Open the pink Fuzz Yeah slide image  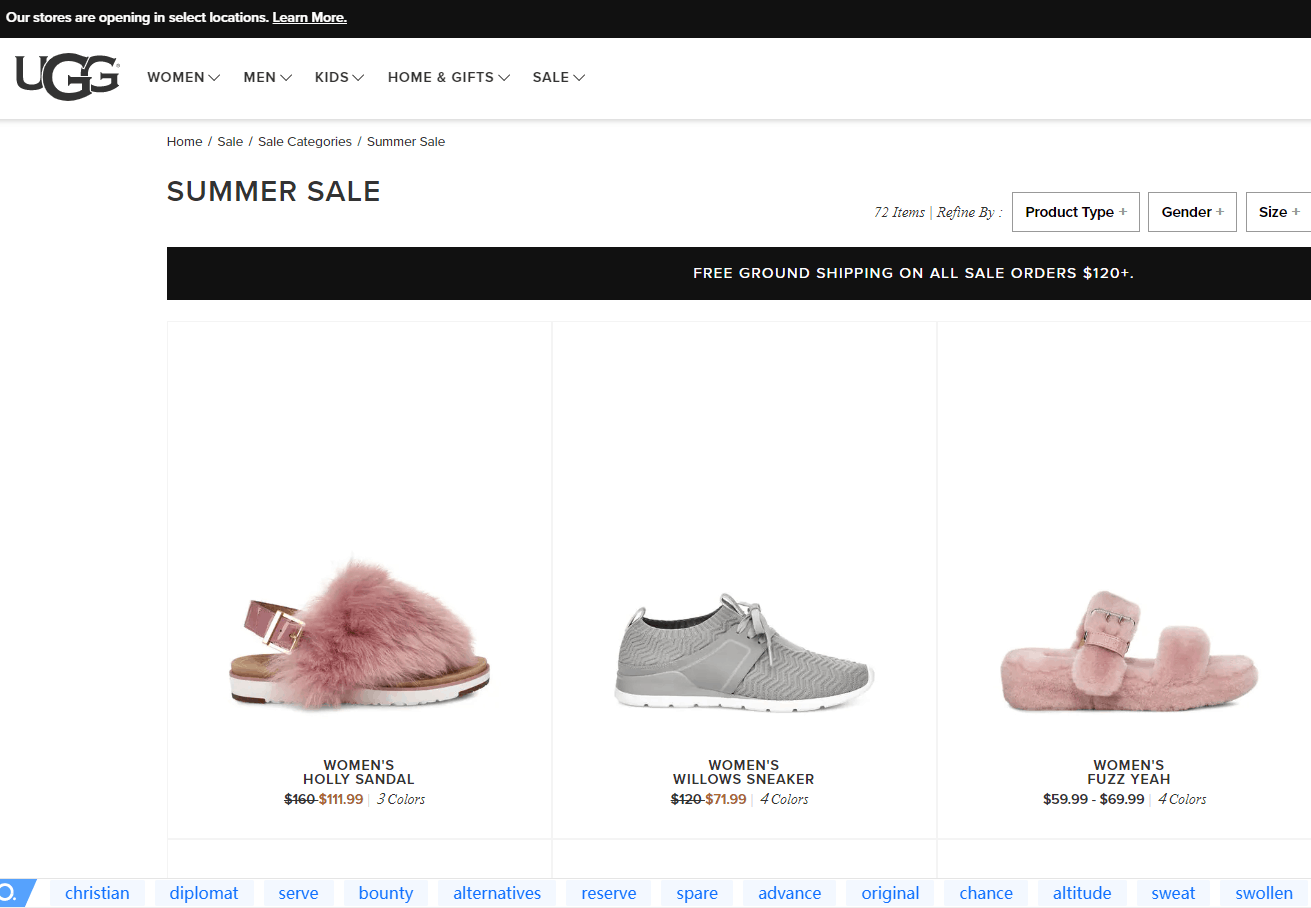(1129, 651)
